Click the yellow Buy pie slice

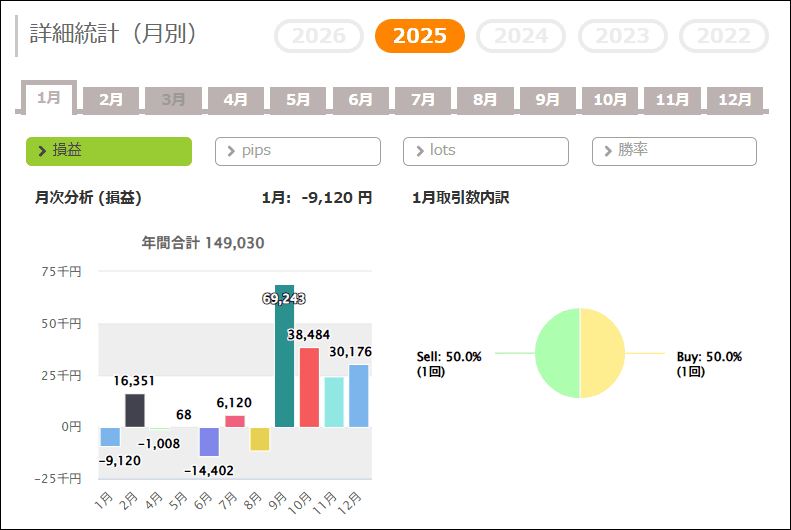603,353
